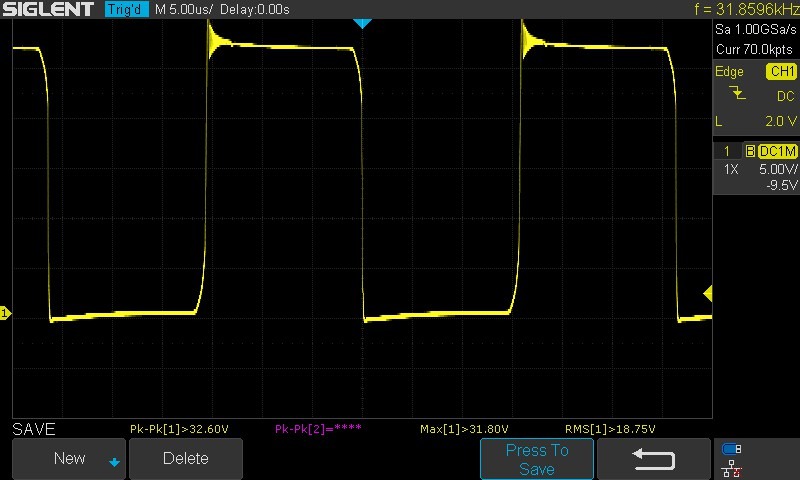
Task: Click the trigger level 2.0 V value
Action: [781, 121]
